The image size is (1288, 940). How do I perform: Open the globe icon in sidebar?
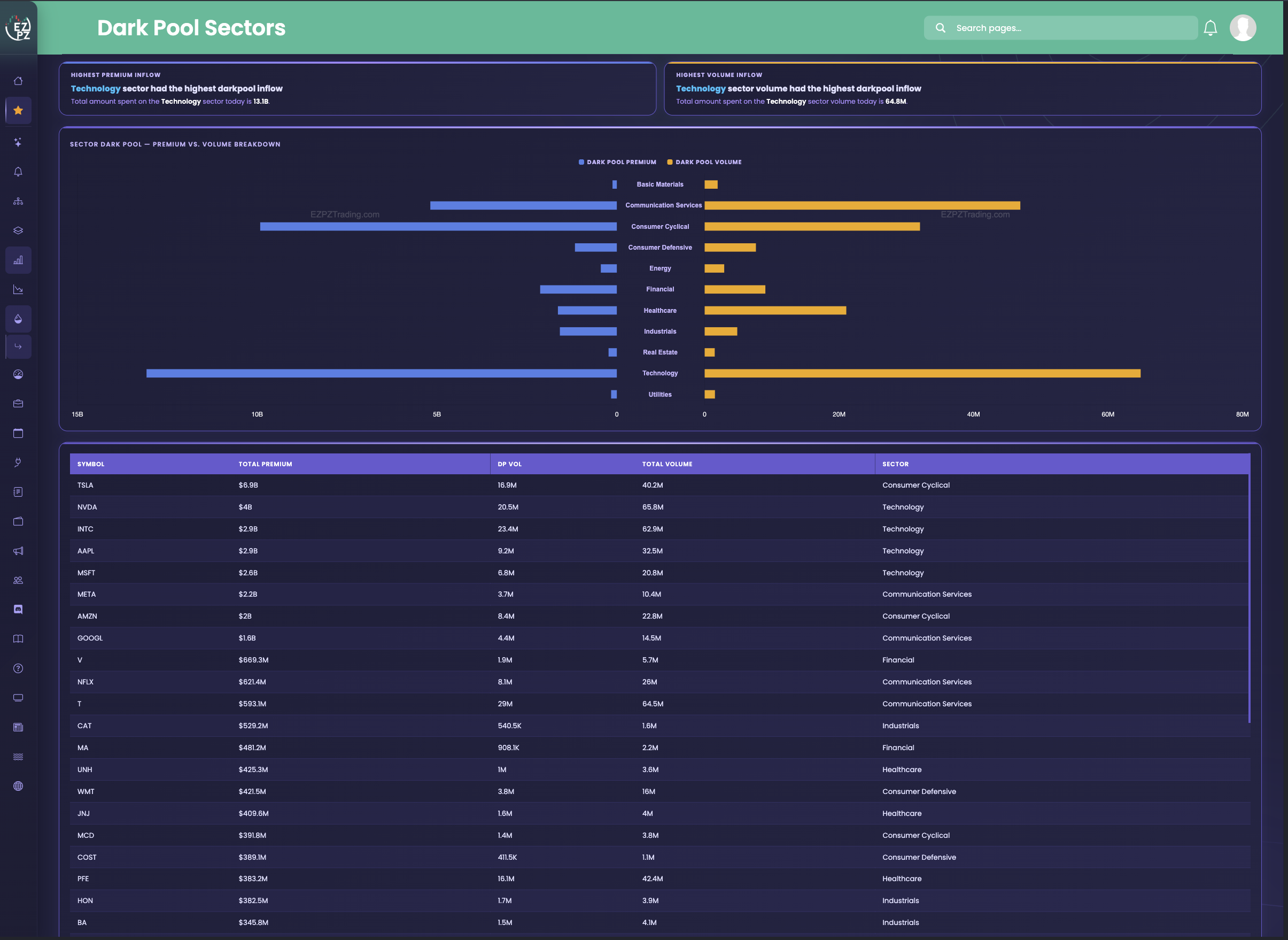tap(18, 787)
